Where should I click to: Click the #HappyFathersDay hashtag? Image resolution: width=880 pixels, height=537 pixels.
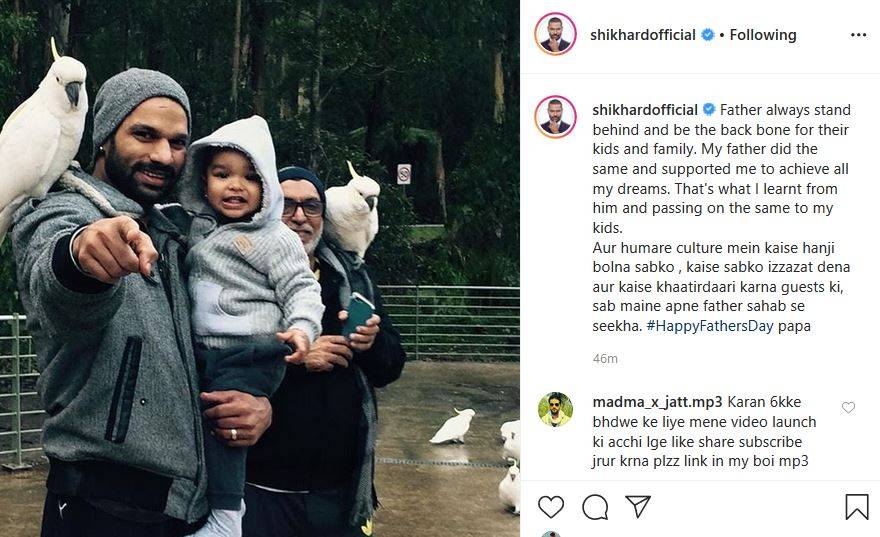(x=709, y=326)
